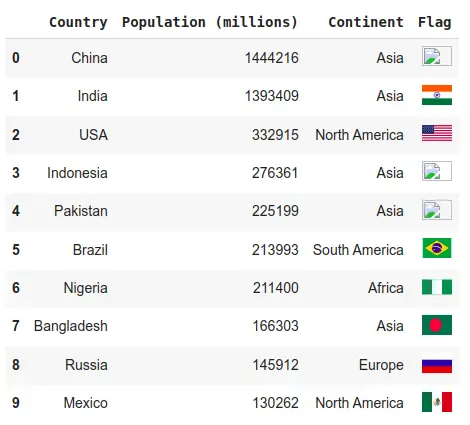This screenshot has height=425, width=470.
Task: Click the Mexico flag image
Action: [x=437, y=402]
